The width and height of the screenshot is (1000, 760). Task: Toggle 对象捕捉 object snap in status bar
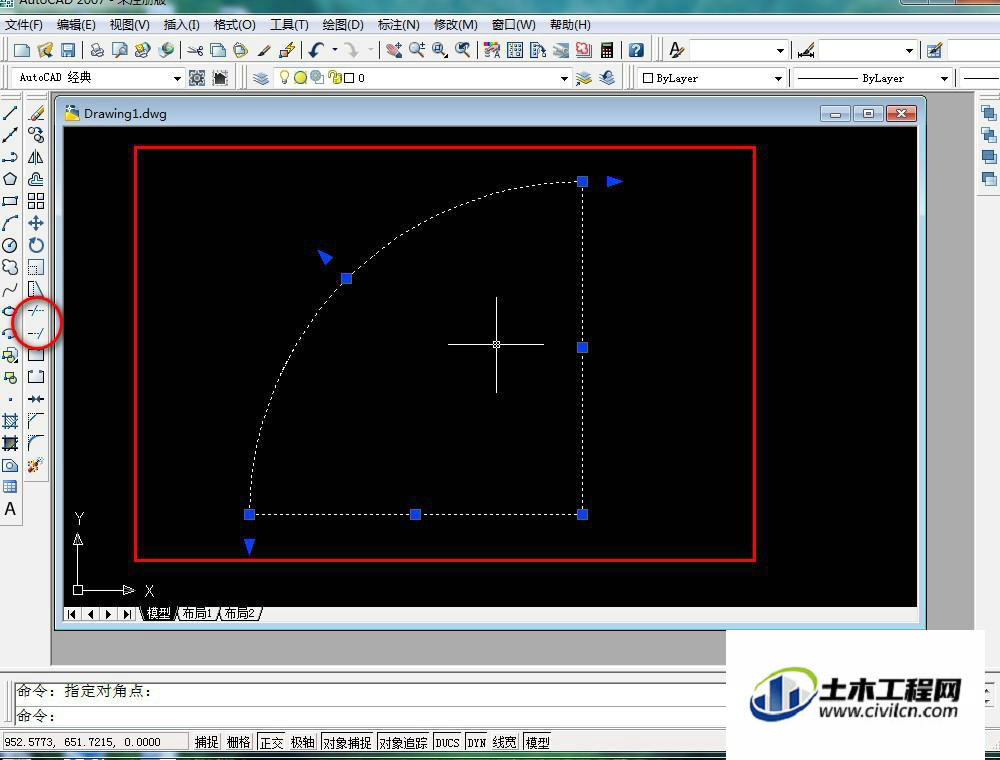pos(347,742)
